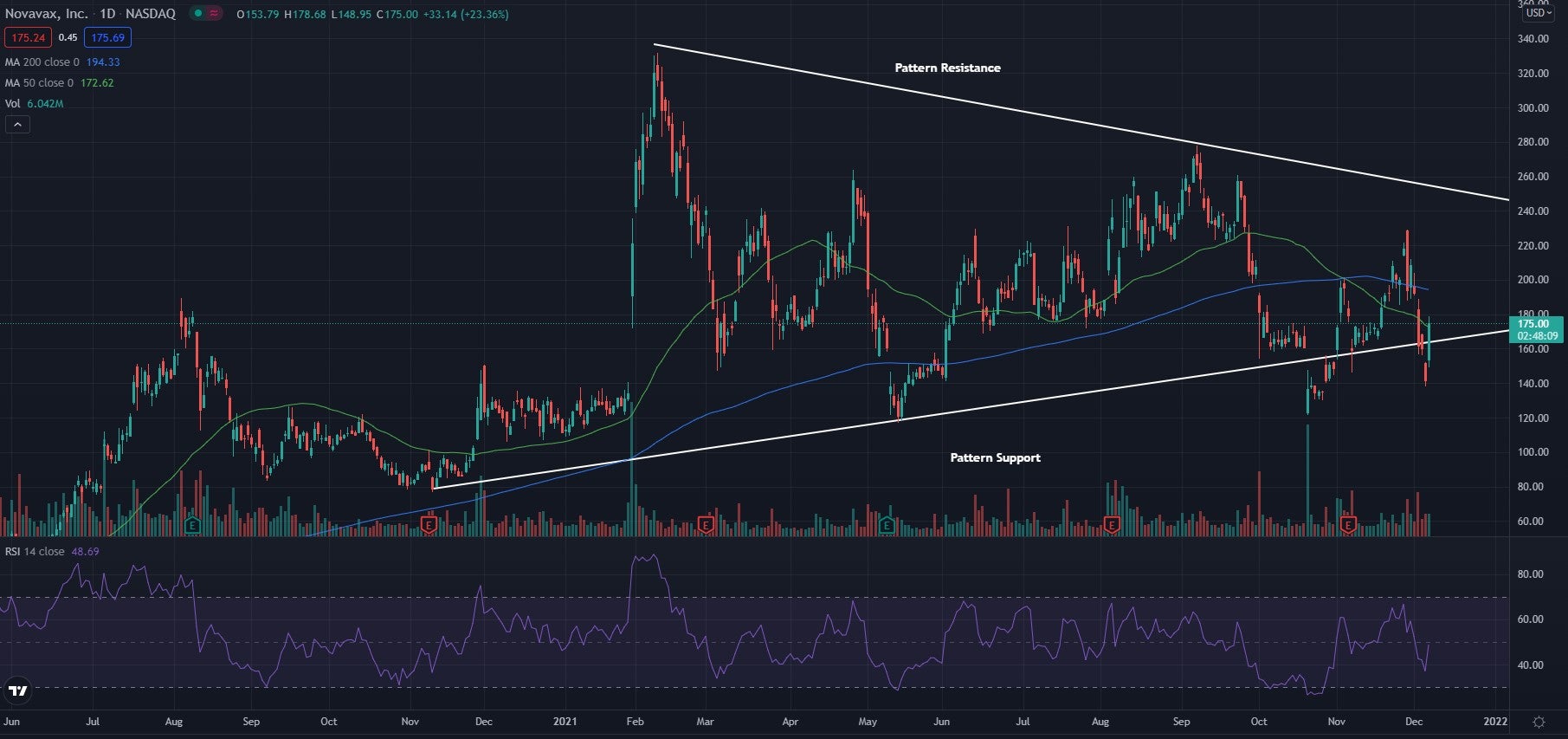This screenshot has width=1568, height=739.
Task: Click the 1D interval label
Action: click(107, 14)
